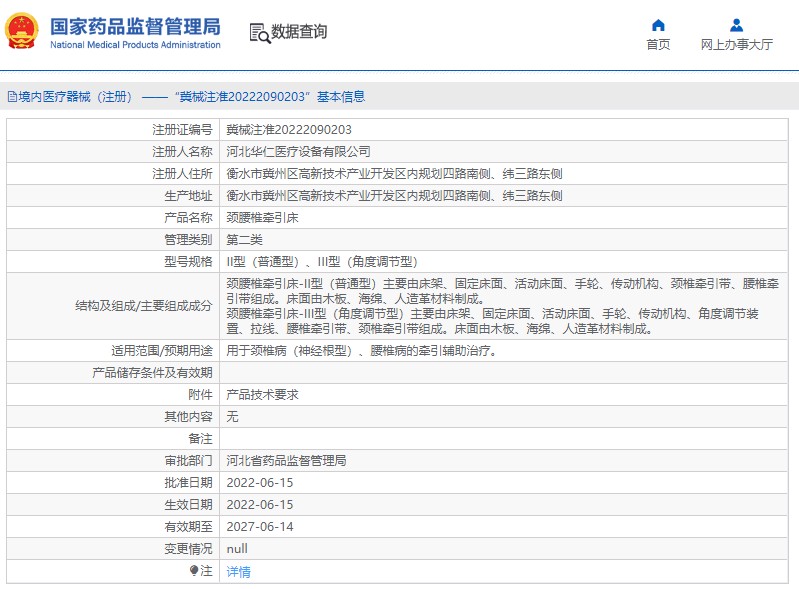Select the 生产地址 address value
The height and width of the screenshot is (589, 799).
[394, 196]
